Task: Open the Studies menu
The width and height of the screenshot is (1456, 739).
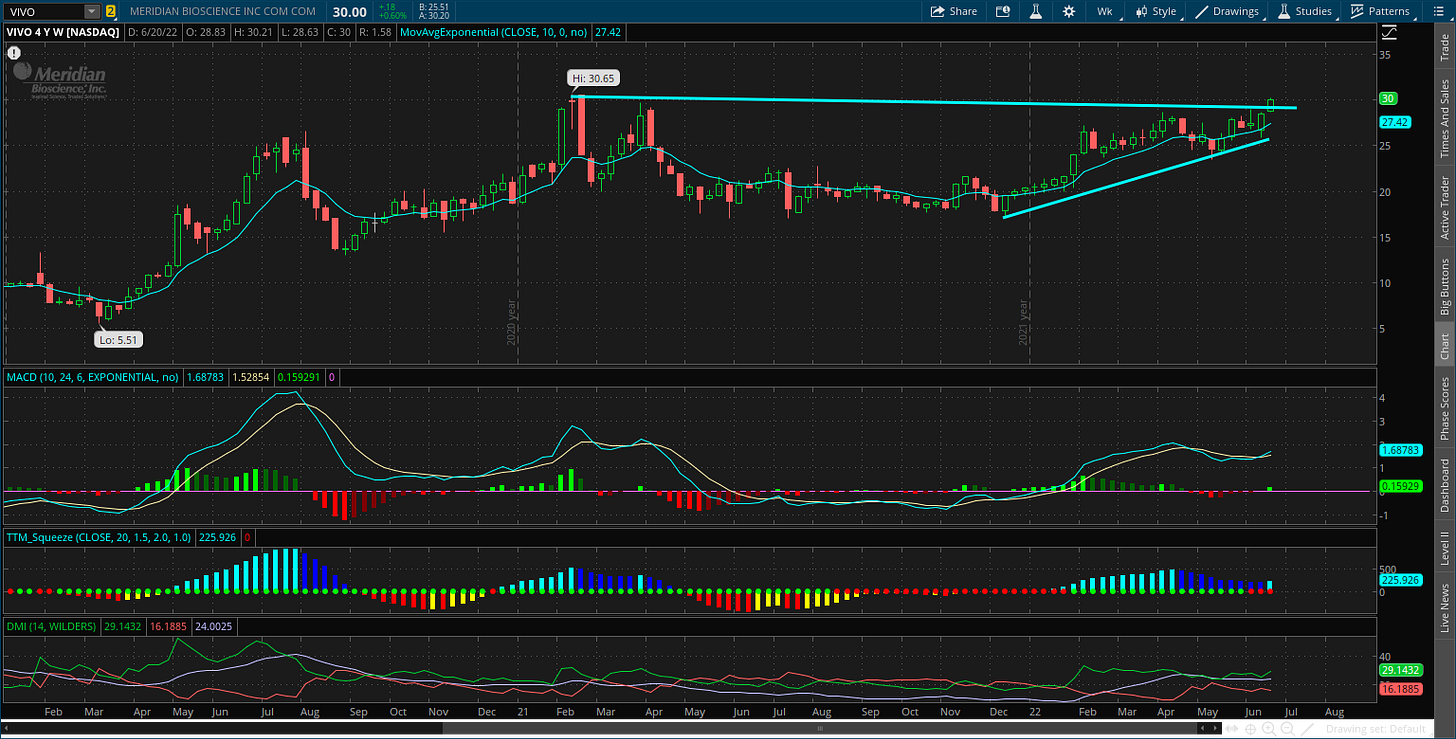Action: [1305, 11]
